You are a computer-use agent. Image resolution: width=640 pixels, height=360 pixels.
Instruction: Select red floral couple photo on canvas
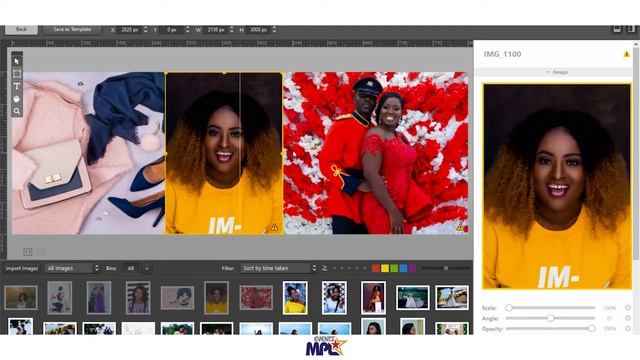coord(376,153)
